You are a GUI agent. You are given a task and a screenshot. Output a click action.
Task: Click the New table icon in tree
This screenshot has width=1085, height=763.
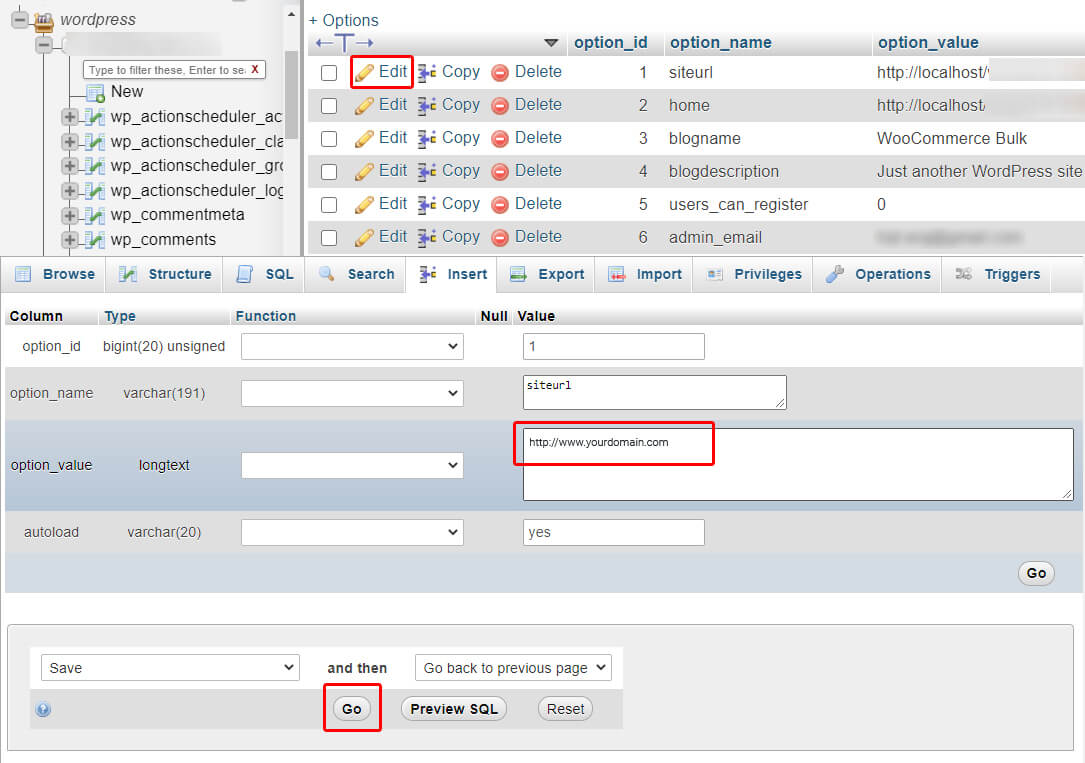point(95,92)
